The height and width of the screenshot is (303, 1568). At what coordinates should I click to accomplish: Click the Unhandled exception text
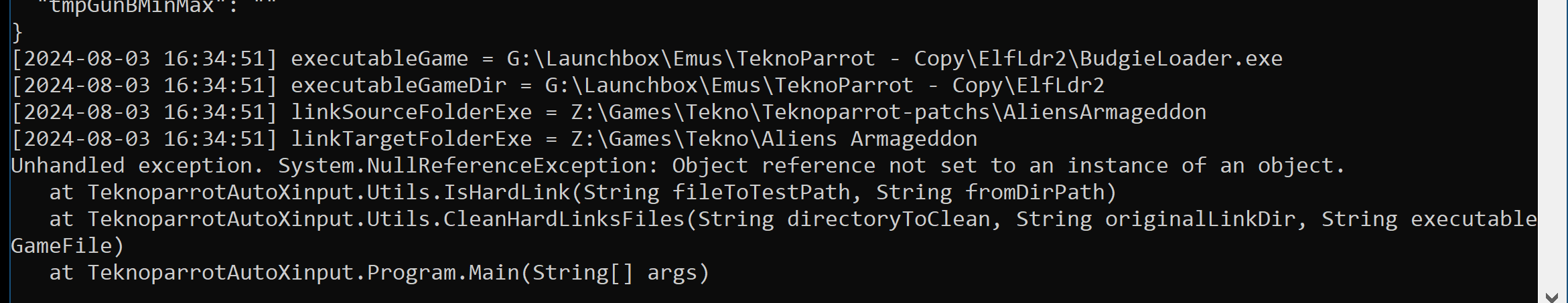click(132, 166)
